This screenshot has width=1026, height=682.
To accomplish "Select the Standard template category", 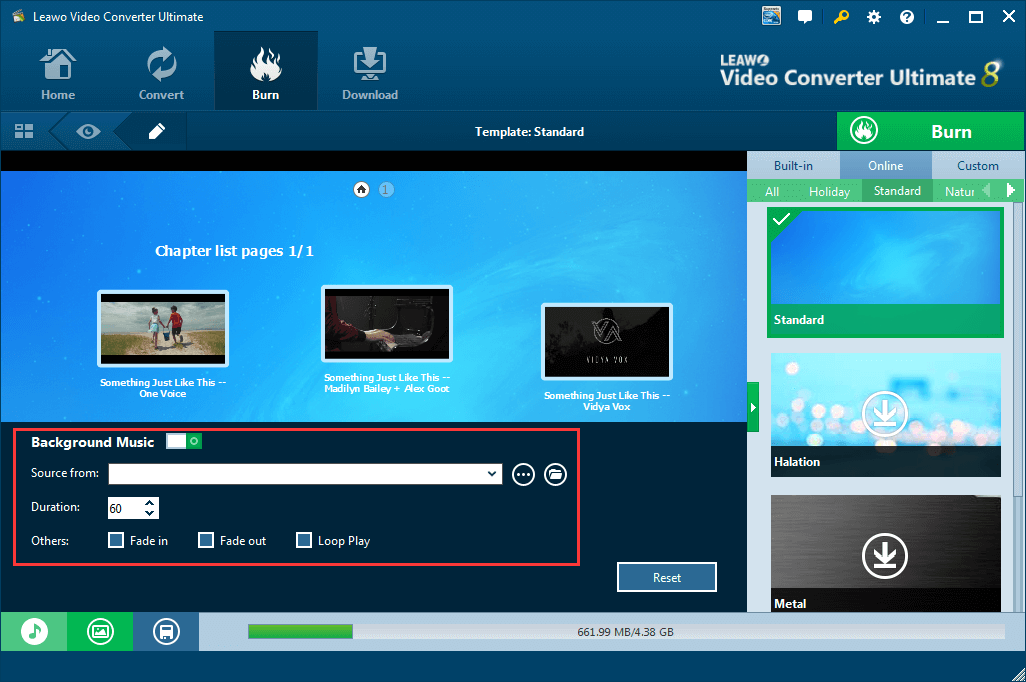I will click(x=897, y=190).
